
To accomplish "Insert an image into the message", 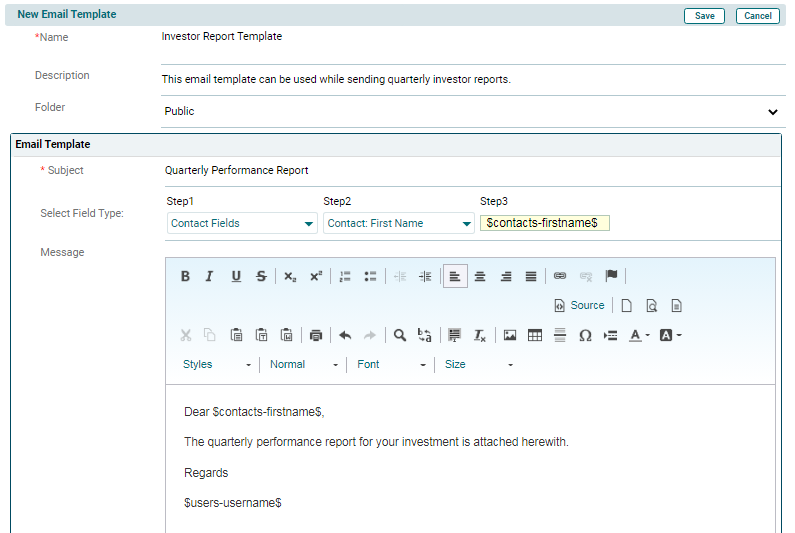I will [x=510, y=335].
